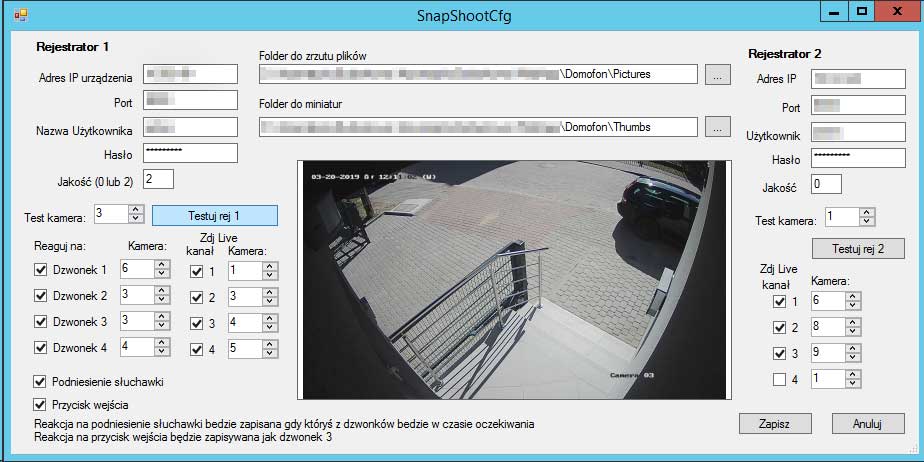Increase Test kamera value for Rejestrator 1
The width and height of the screenshot is (924, 462).
click(136, 209)
